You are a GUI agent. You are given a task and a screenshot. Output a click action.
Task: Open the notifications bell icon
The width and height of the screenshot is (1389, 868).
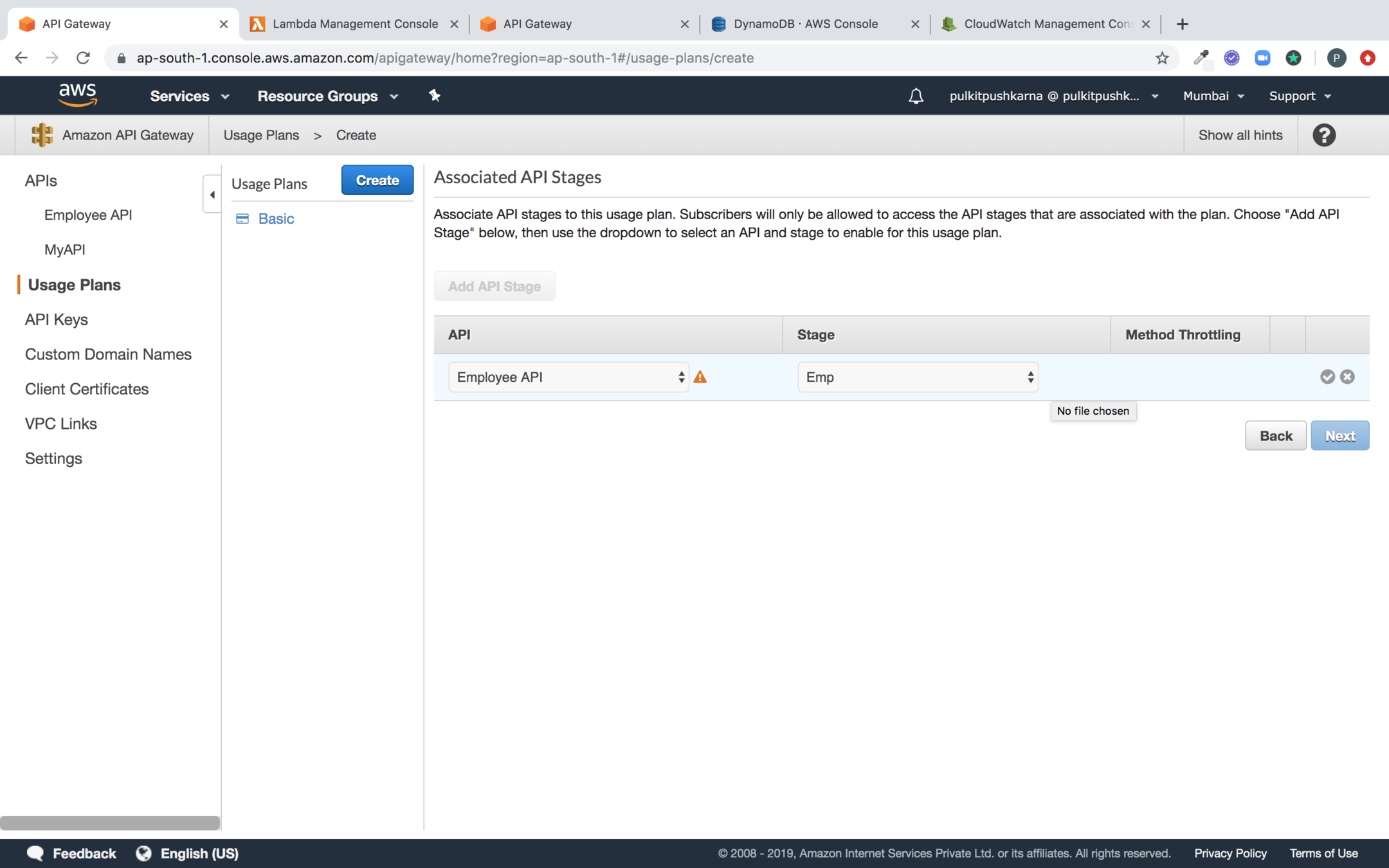pos(916,96)
